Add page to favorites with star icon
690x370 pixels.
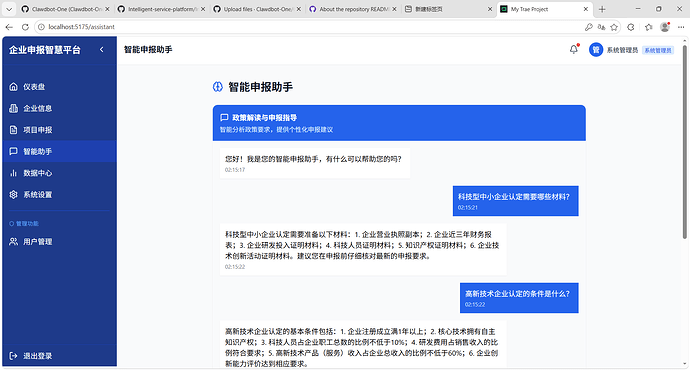tap(614, 27)
